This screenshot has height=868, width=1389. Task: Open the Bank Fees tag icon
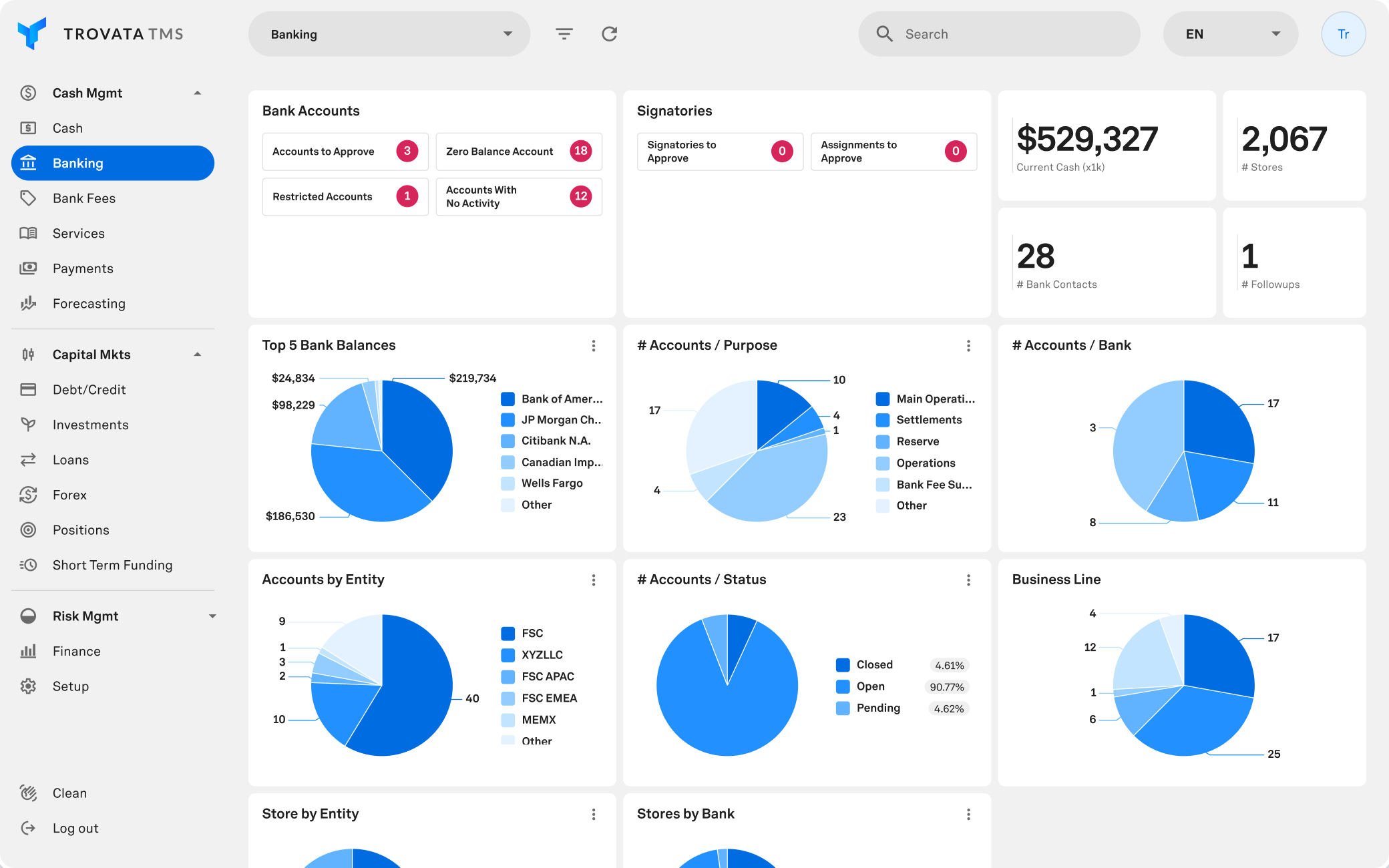tap(28, 198)
